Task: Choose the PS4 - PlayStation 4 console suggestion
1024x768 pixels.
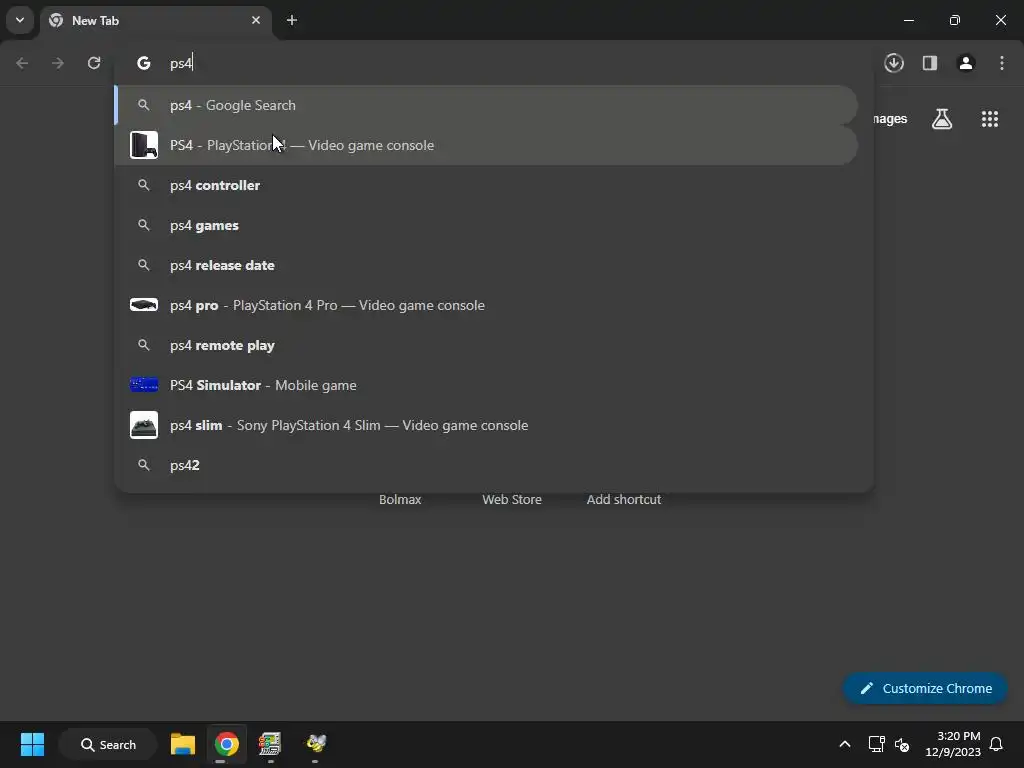Action: coord(486,145)
